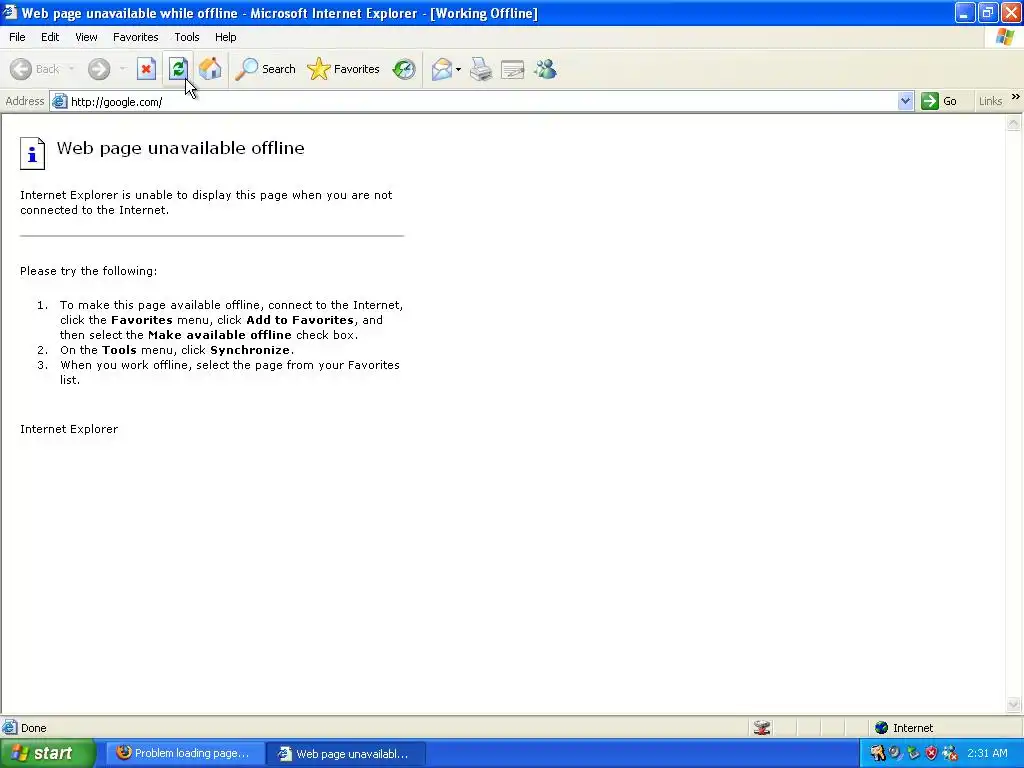Click the Links toolbar label
The height and width of the screenshot is (768, 1024).
(990, 101)
